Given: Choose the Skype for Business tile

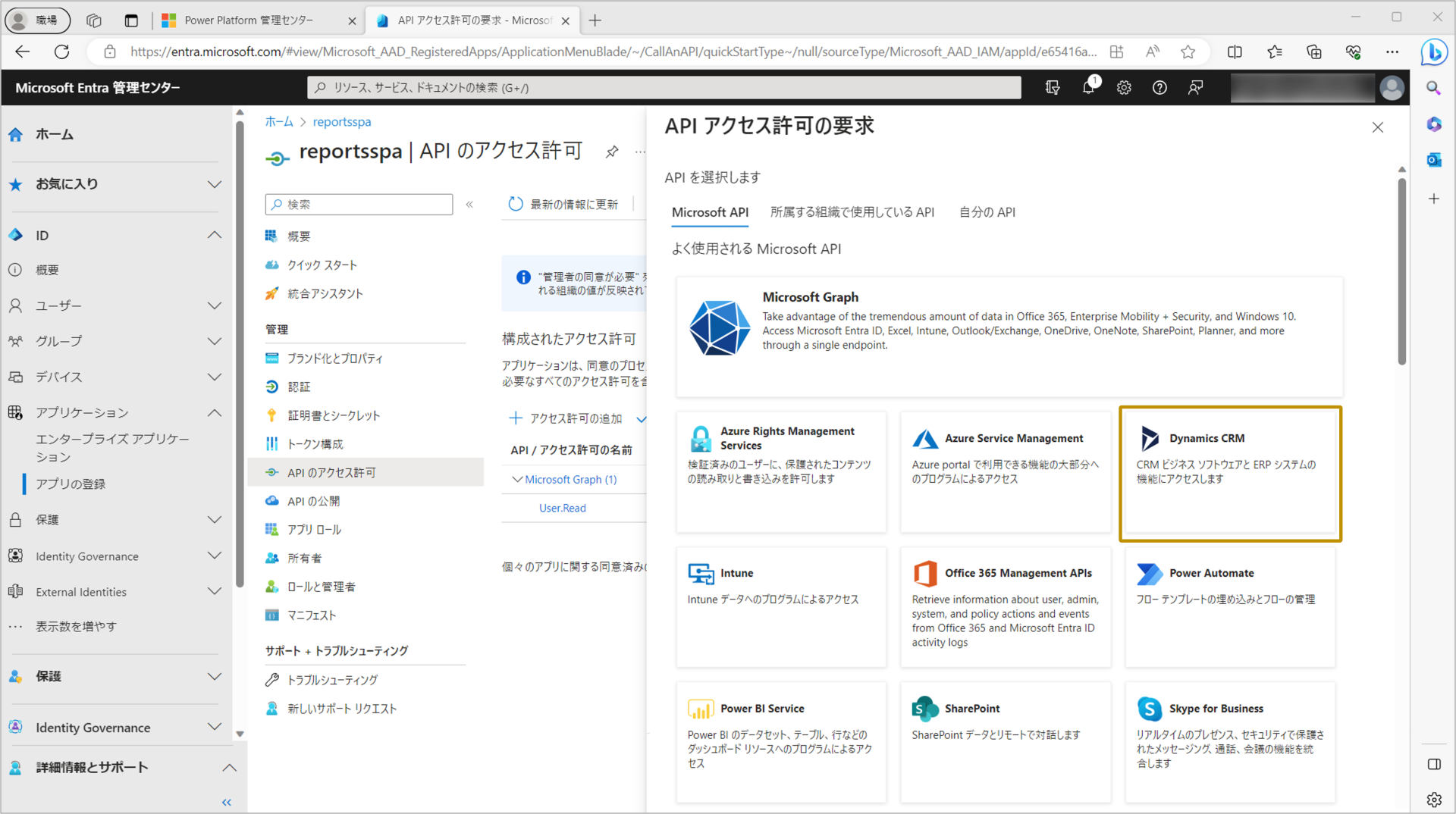Looking at the screenshot, I should pos(1230,742).
